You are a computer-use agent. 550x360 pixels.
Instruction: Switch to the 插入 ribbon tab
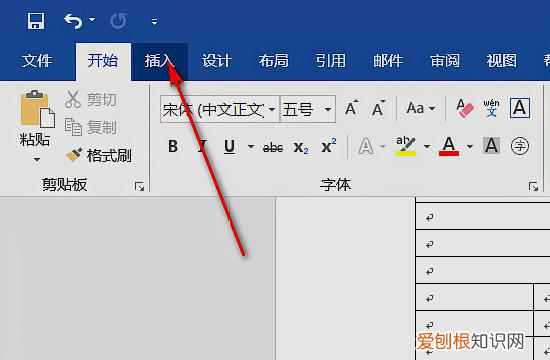point(160,61)
